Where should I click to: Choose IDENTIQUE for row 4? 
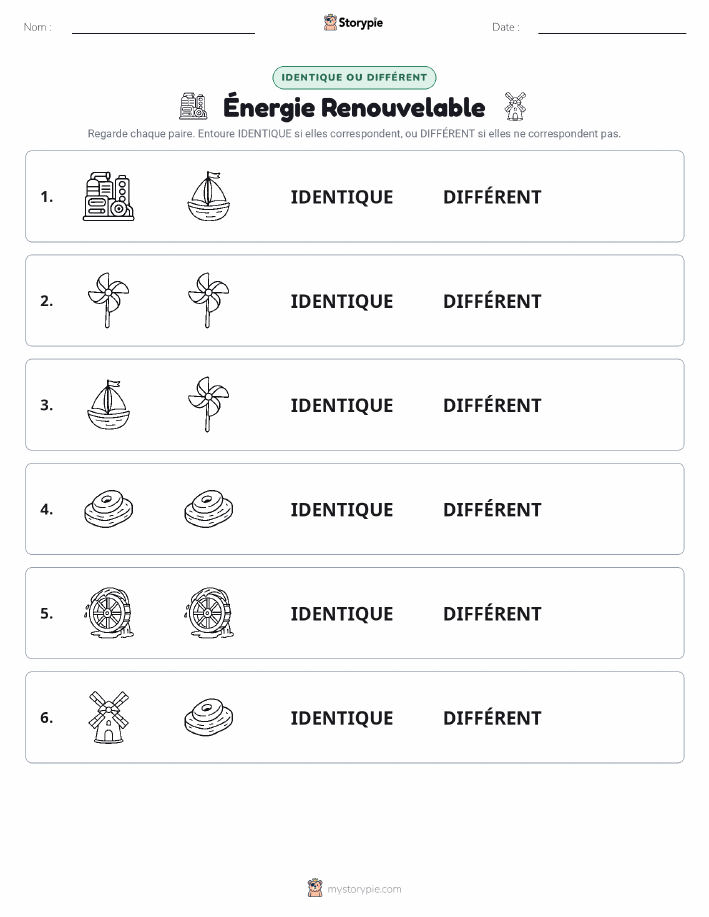pos(342,509)
